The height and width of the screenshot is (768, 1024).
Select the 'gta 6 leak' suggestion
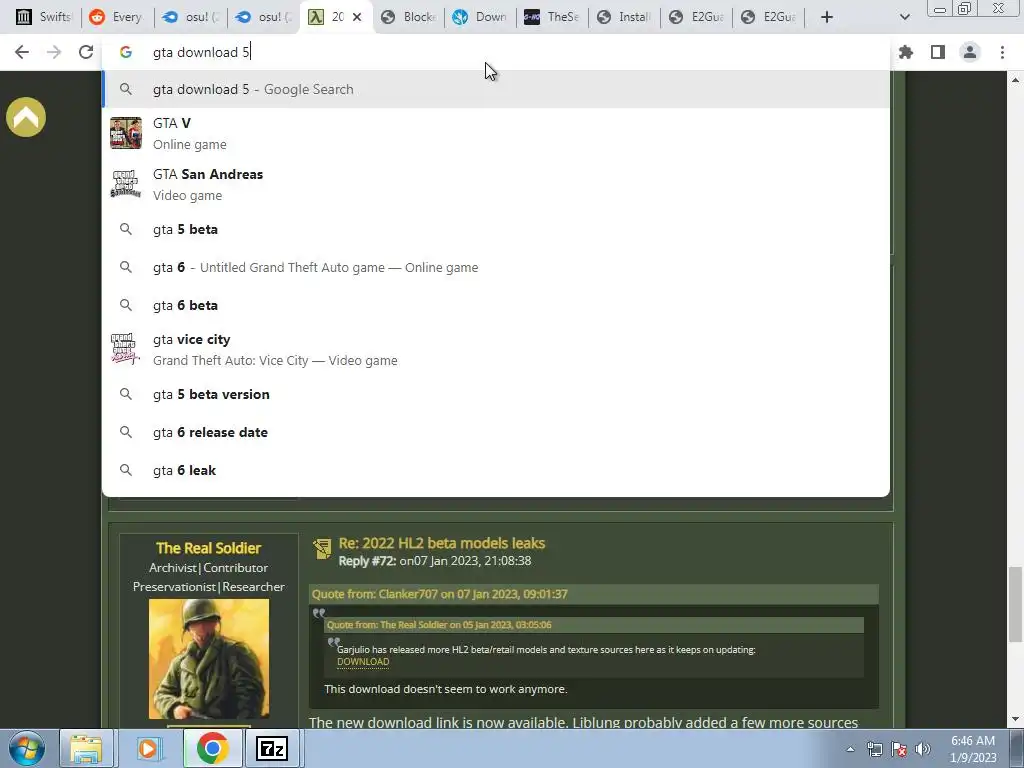click(x=496, y=470)
